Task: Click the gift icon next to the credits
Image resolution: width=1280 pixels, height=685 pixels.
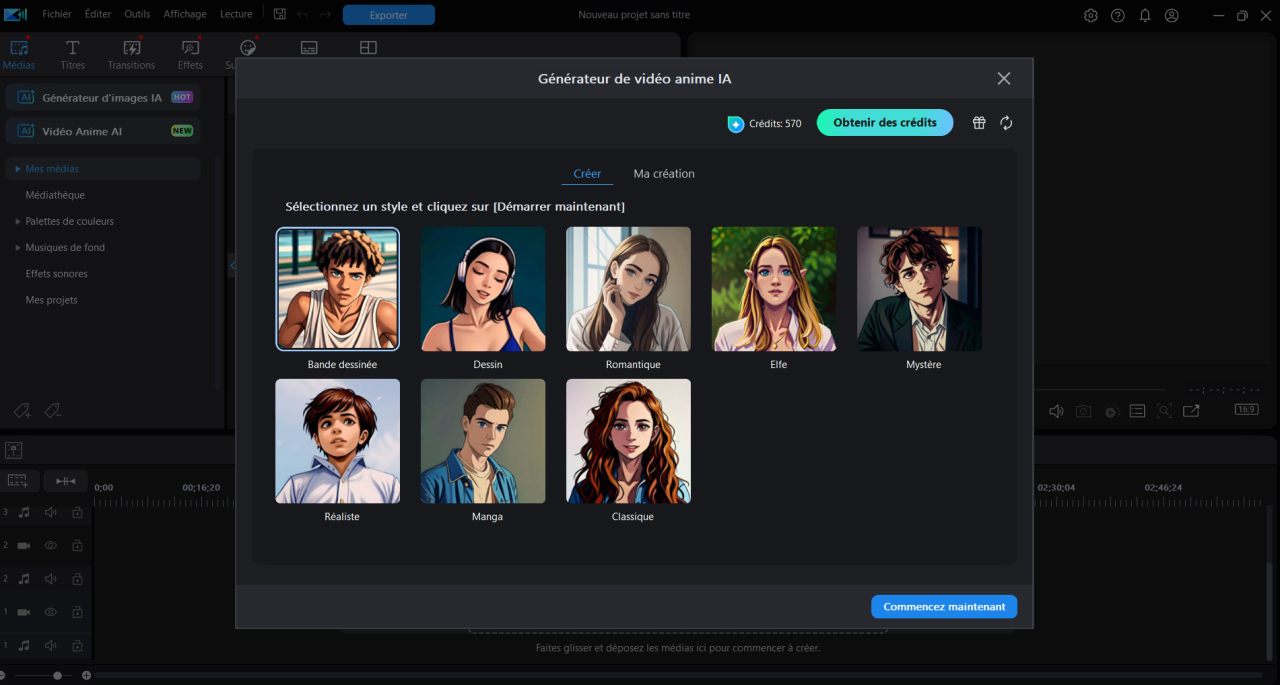Action: click(978, 122)
